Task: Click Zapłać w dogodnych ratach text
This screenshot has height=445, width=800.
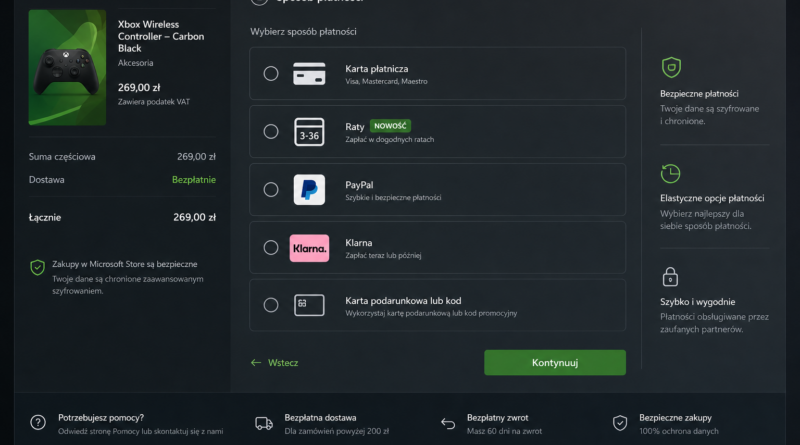Action: click(390, 139)
